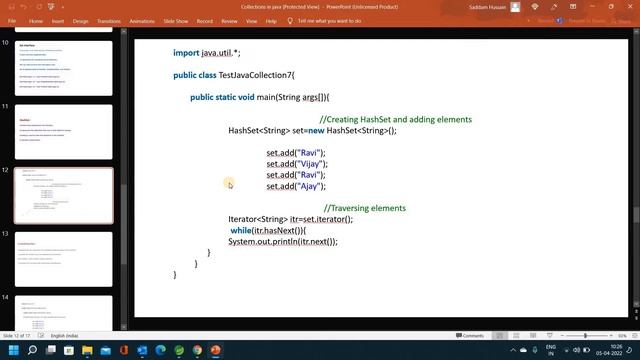This screenshot has width=640, height=360.
Task: Click the Share button in ribbon
Action: coord(622,21)
